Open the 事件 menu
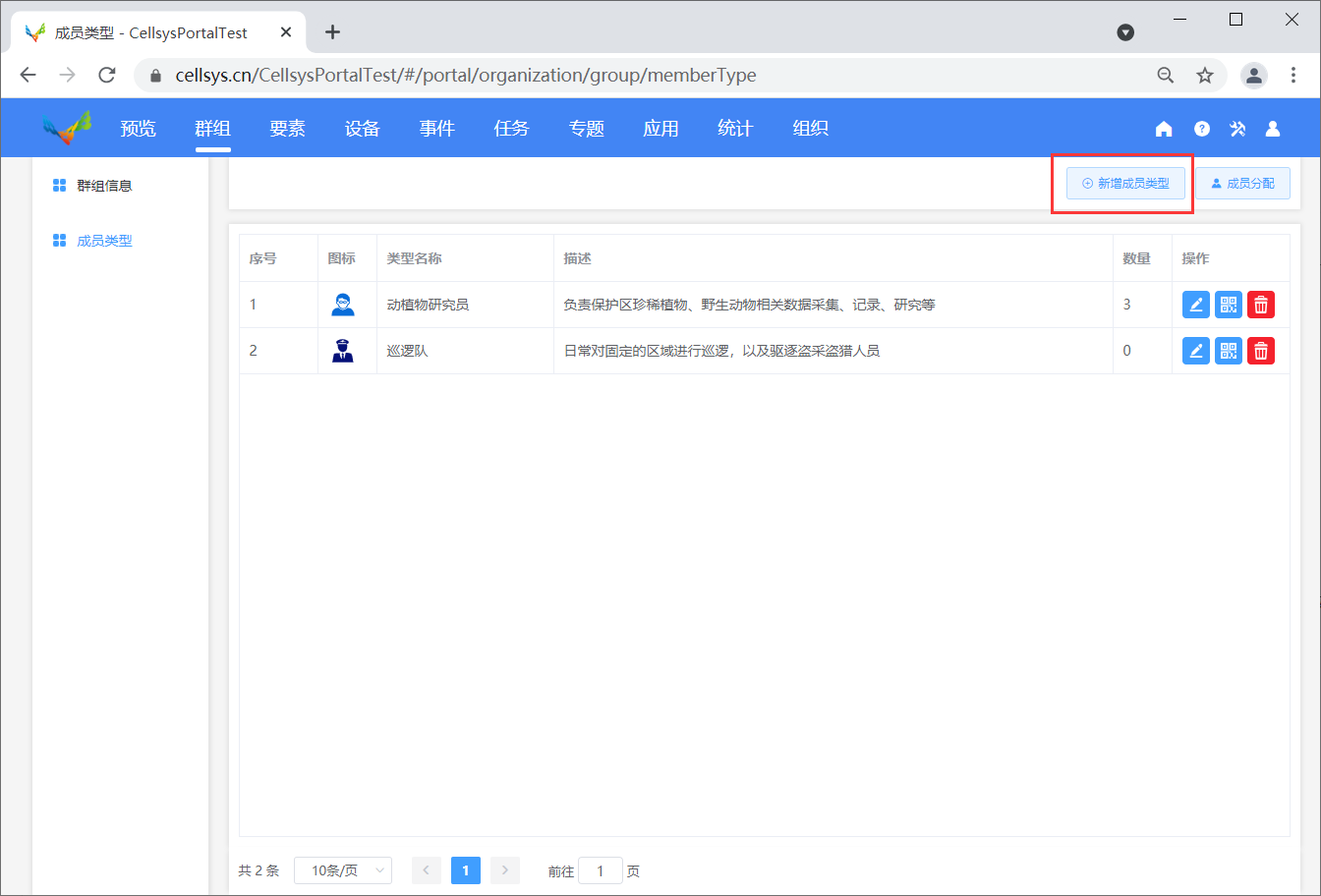Screen dimensions: 1321x896 pos(437,129)
